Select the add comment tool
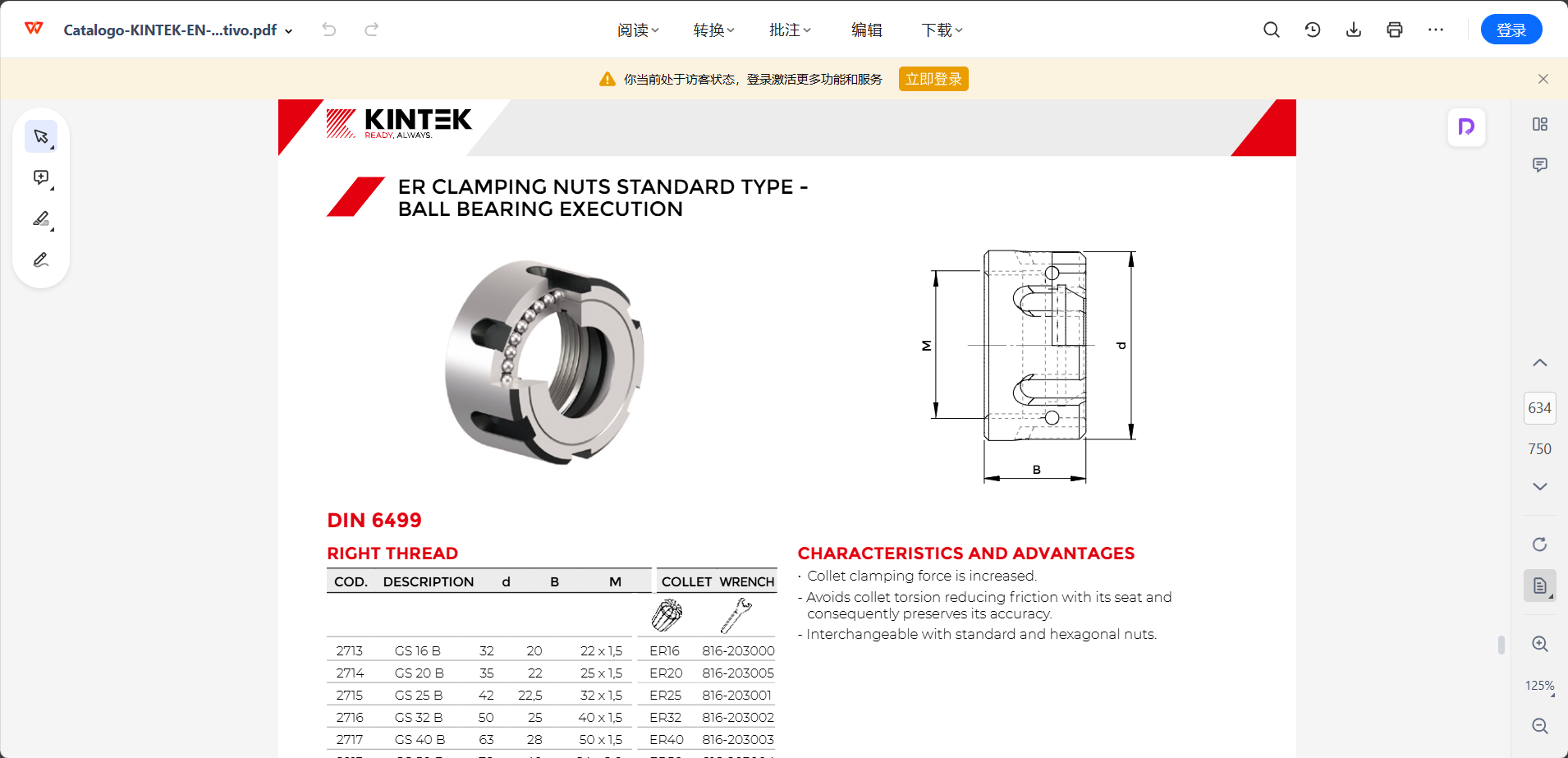The width and height of the screenshot is (1568, 758). (41, 177)
